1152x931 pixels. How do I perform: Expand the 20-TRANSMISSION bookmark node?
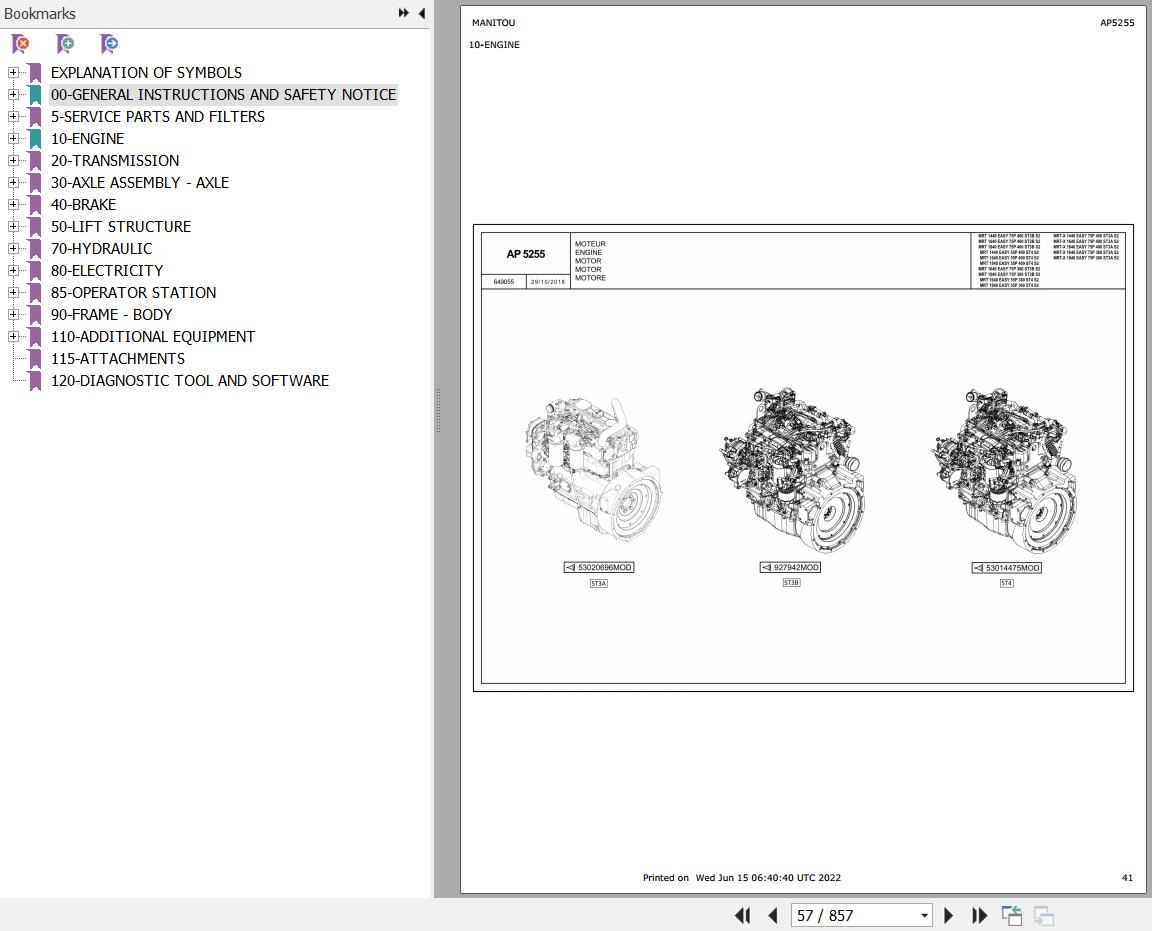coord(12,161)
